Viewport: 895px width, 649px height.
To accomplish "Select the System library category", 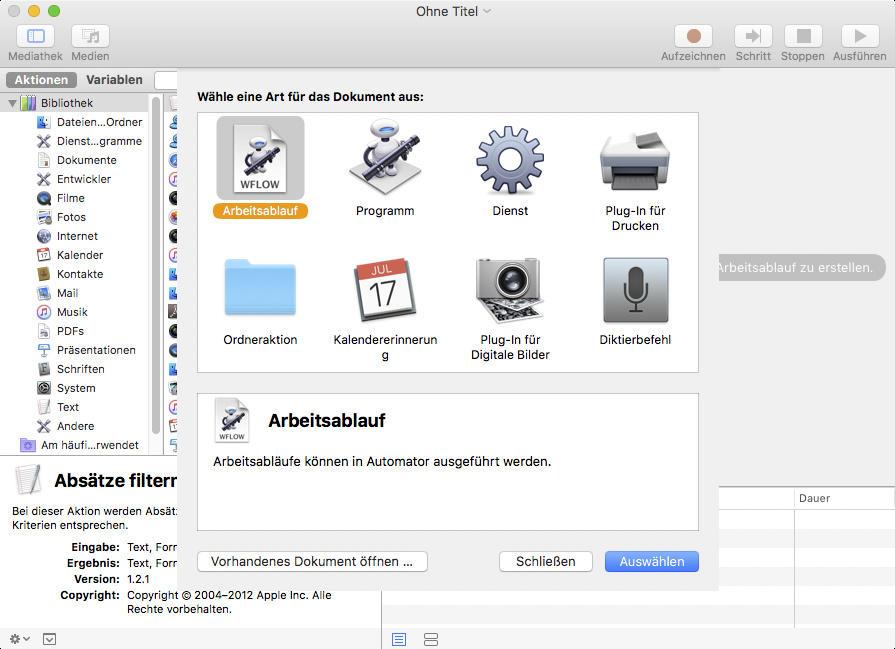I will 66,388.
